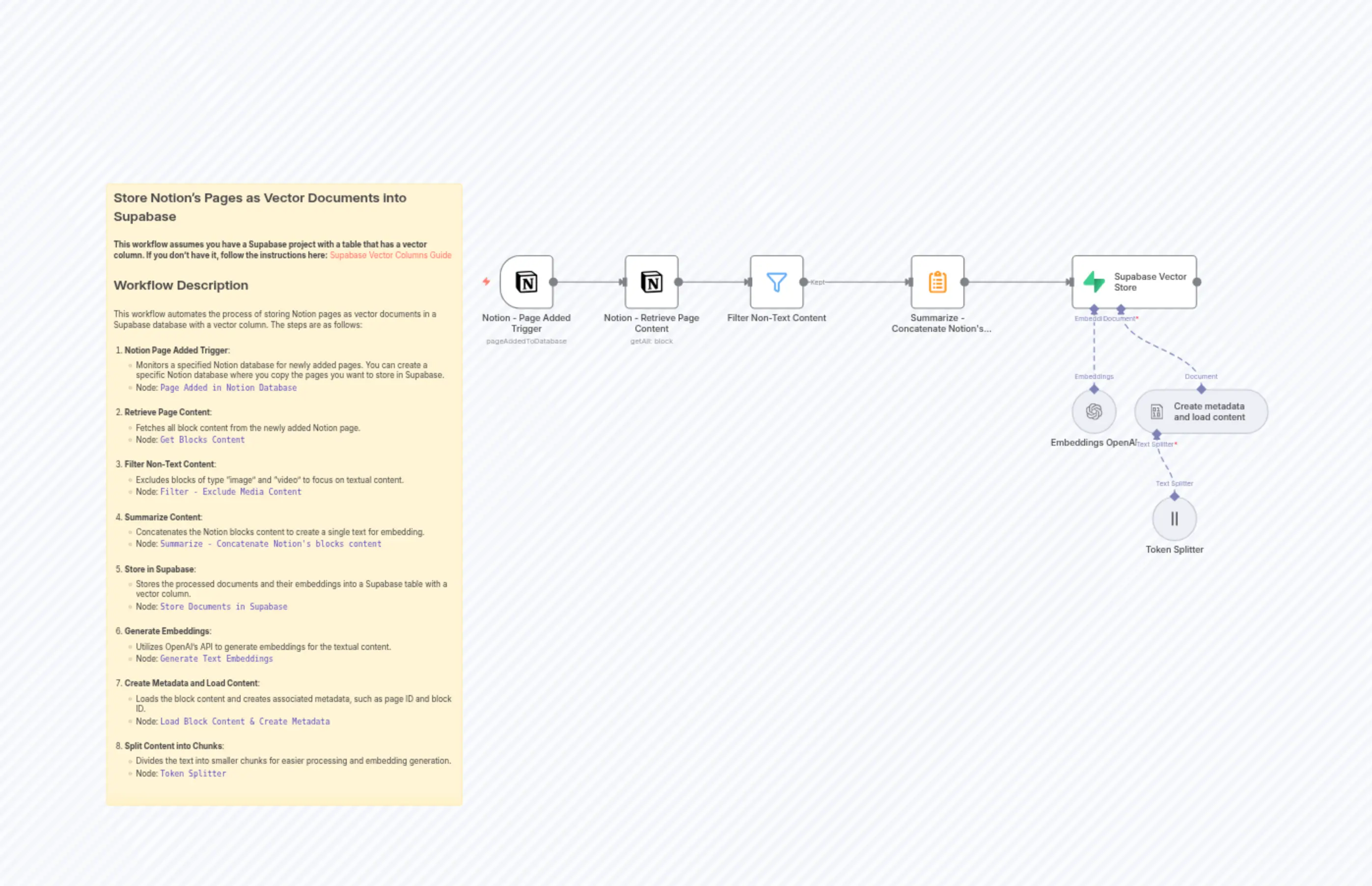Open the Supabase Vector Columns Guide link
Image resolution: width=1372 pixels, height=886 pixels.
(x=390, y=255)
